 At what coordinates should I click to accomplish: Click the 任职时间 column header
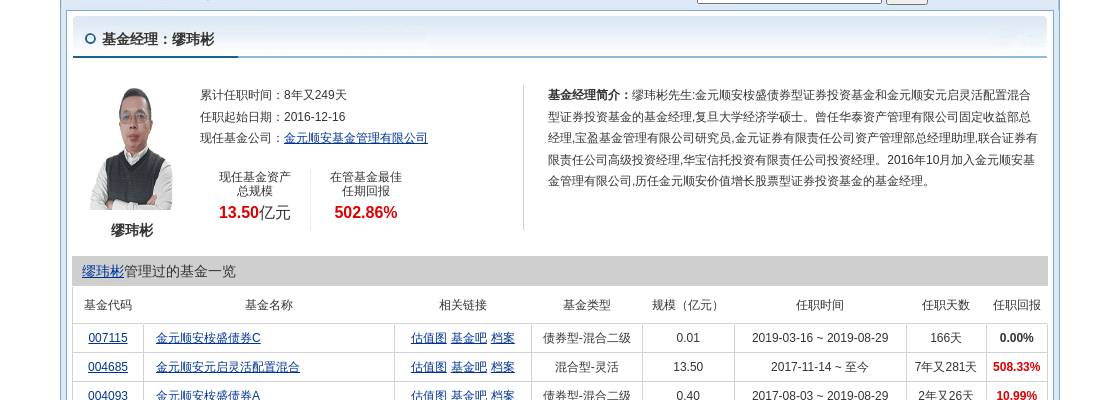(820, 305)
